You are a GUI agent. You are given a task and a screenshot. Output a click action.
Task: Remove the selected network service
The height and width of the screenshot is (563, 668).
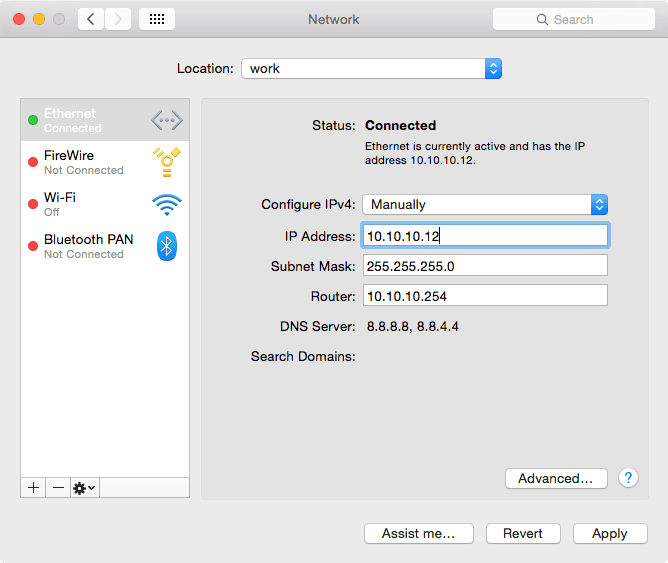pos(58,488)
